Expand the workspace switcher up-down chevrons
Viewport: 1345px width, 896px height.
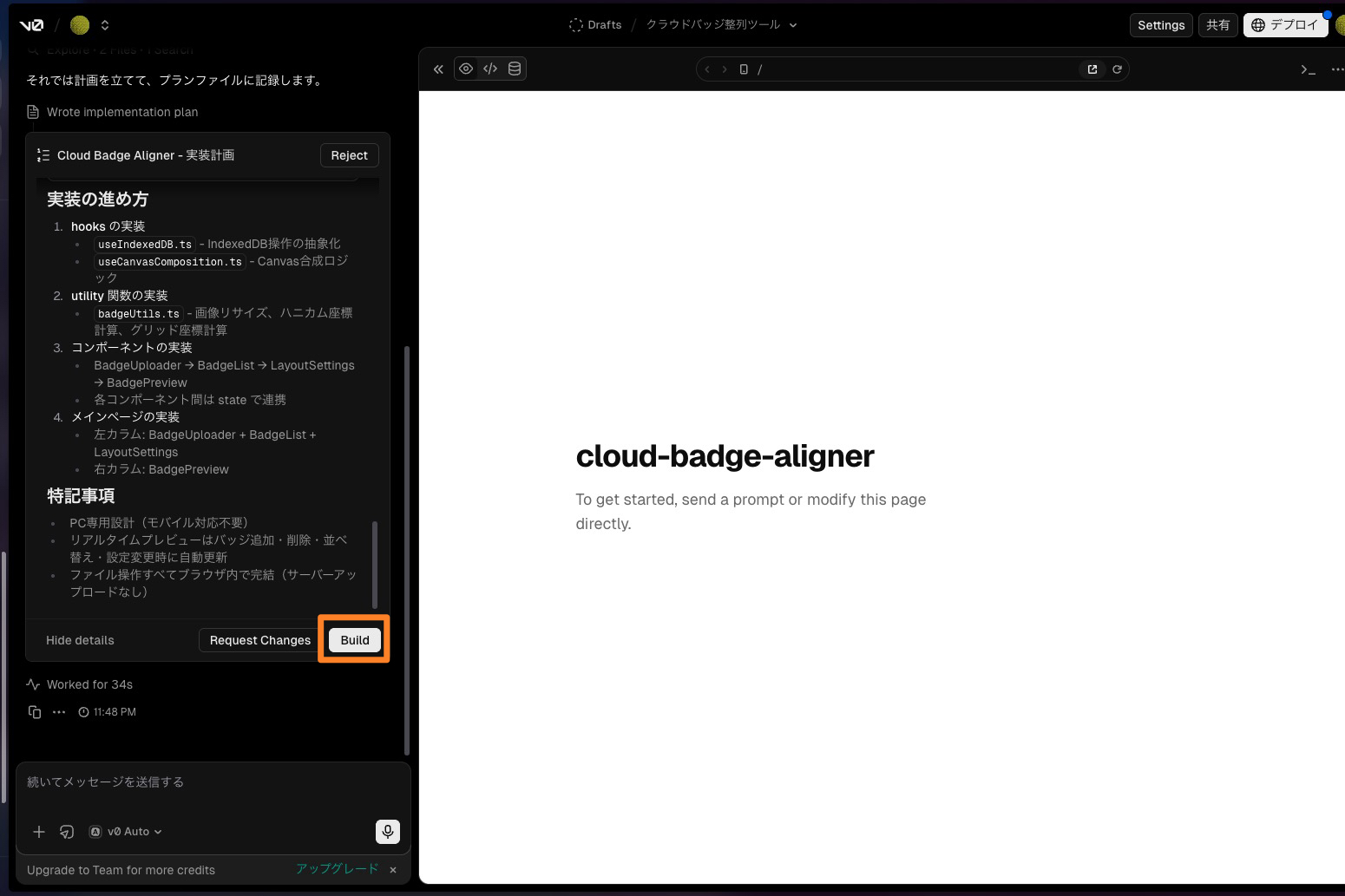[105, 25]
